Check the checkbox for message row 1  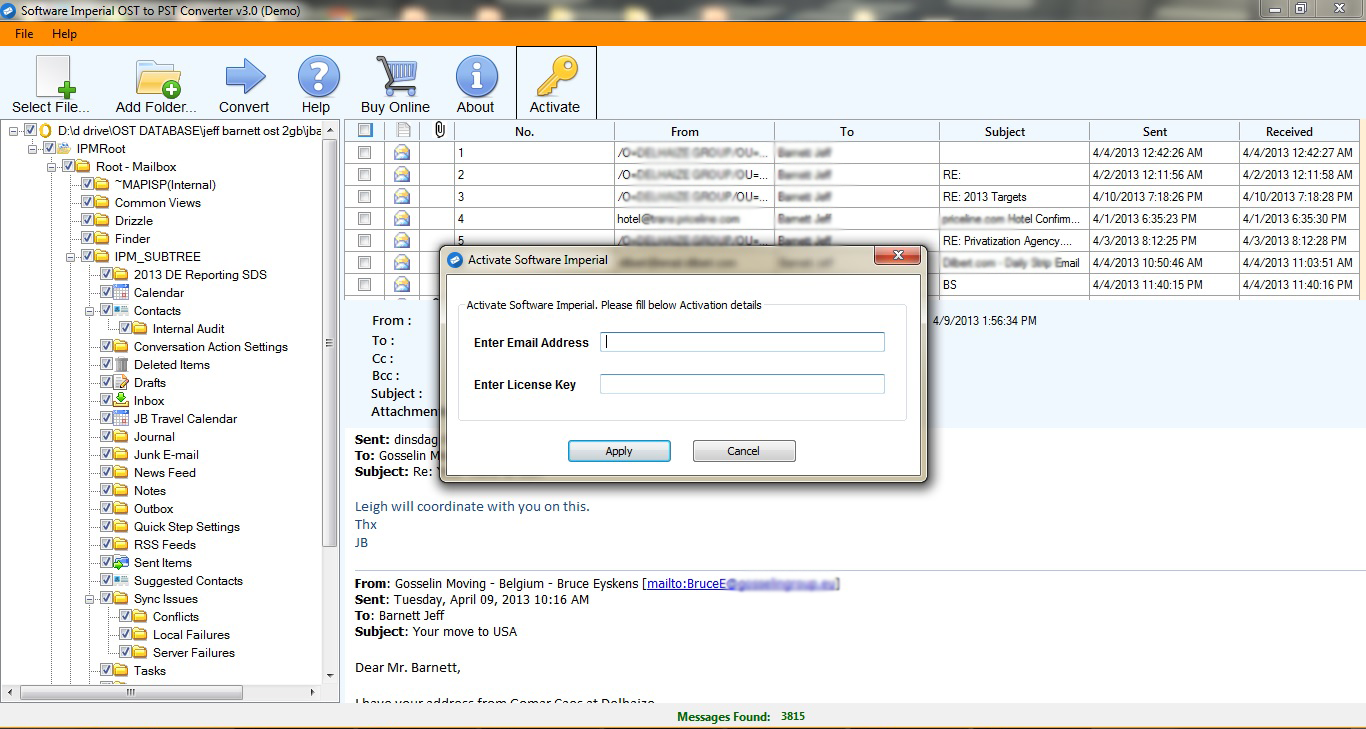[364, 153]
